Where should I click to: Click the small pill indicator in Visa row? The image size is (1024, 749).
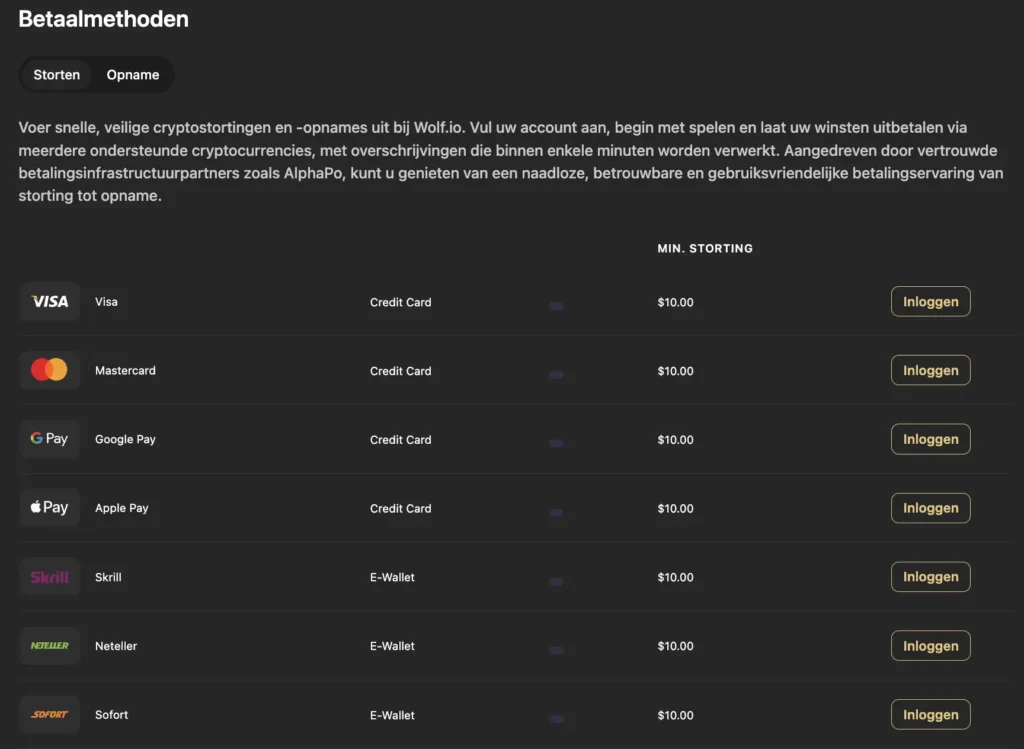(x=556, y=306)
